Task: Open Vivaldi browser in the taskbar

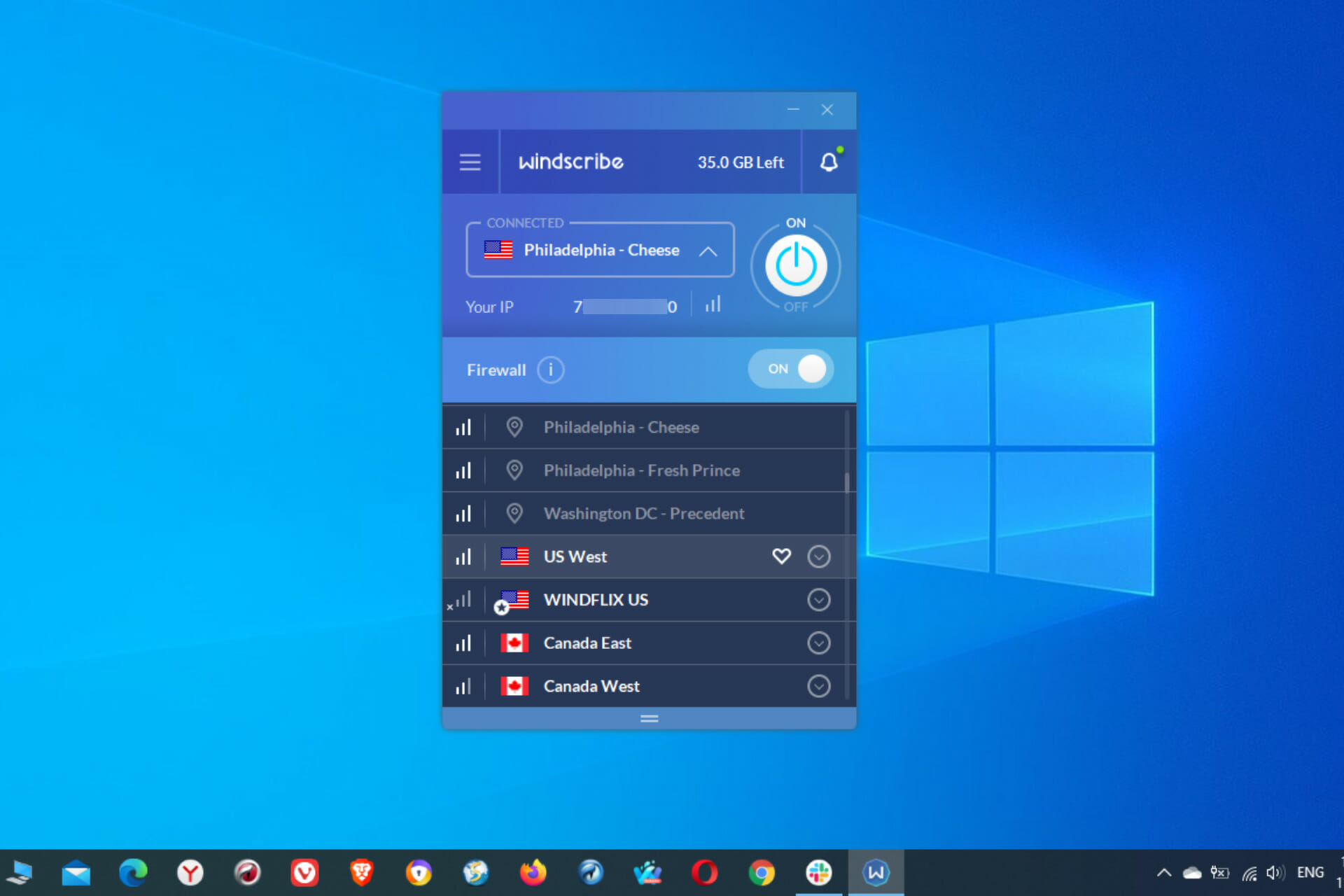Action: (x=304, y=873)
